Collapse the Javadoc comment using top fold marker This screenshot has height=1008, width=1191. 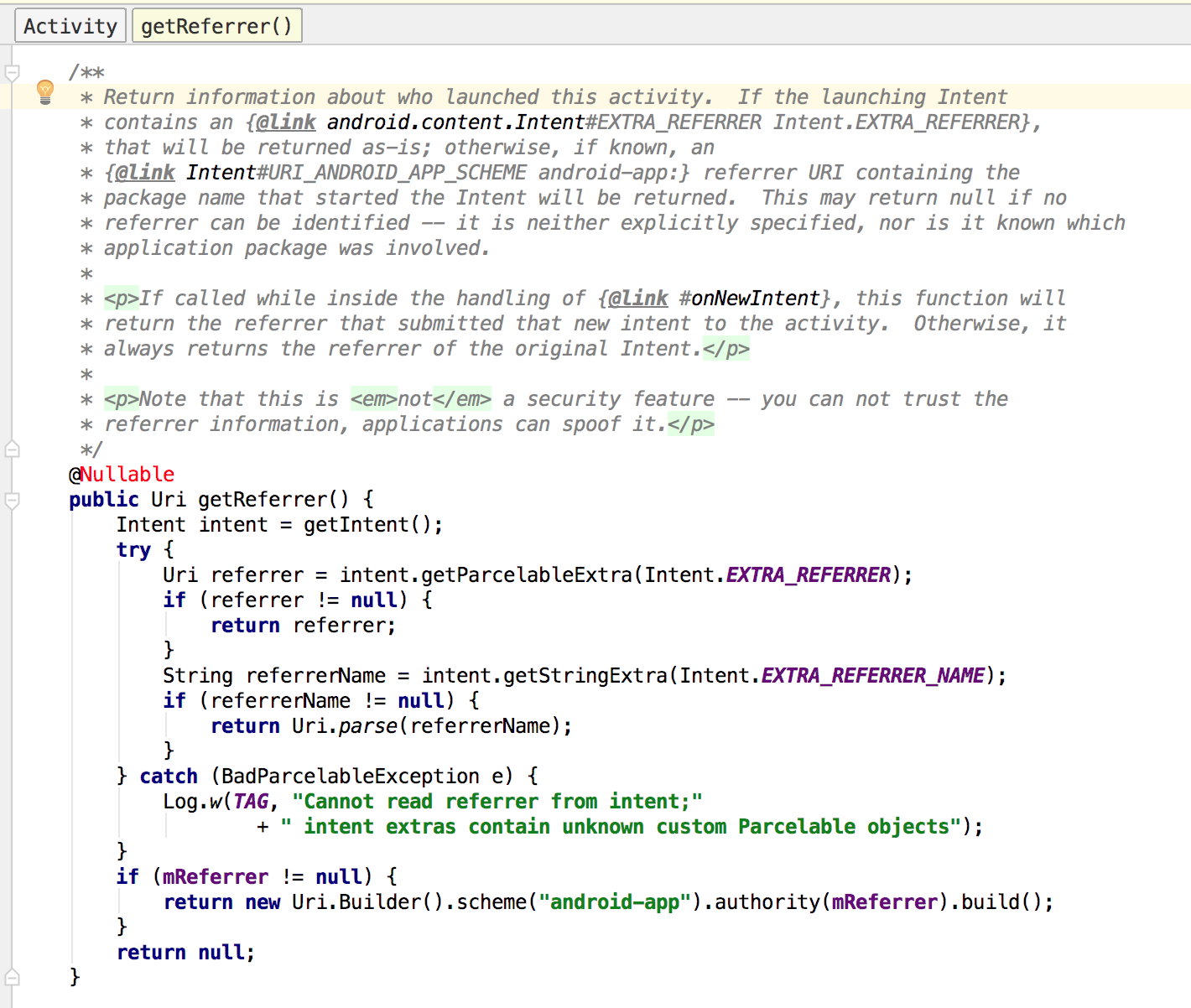coord(13,73)
